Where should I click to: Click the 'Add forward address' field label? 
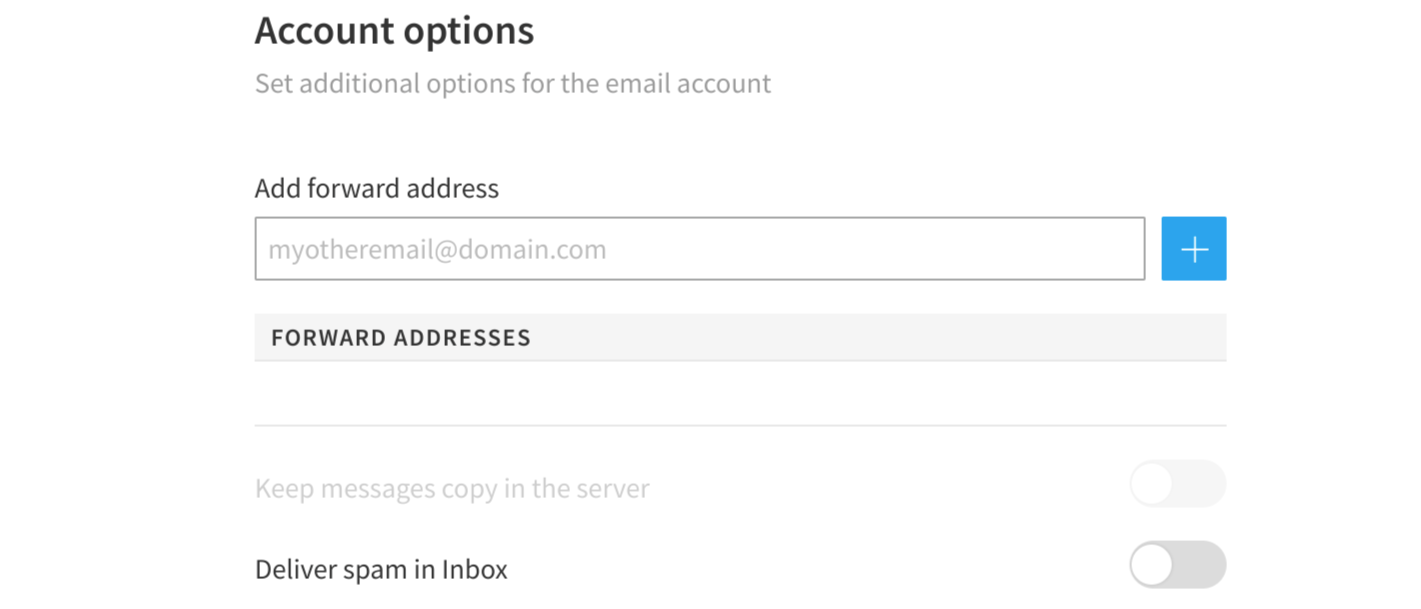coord(376,188)
